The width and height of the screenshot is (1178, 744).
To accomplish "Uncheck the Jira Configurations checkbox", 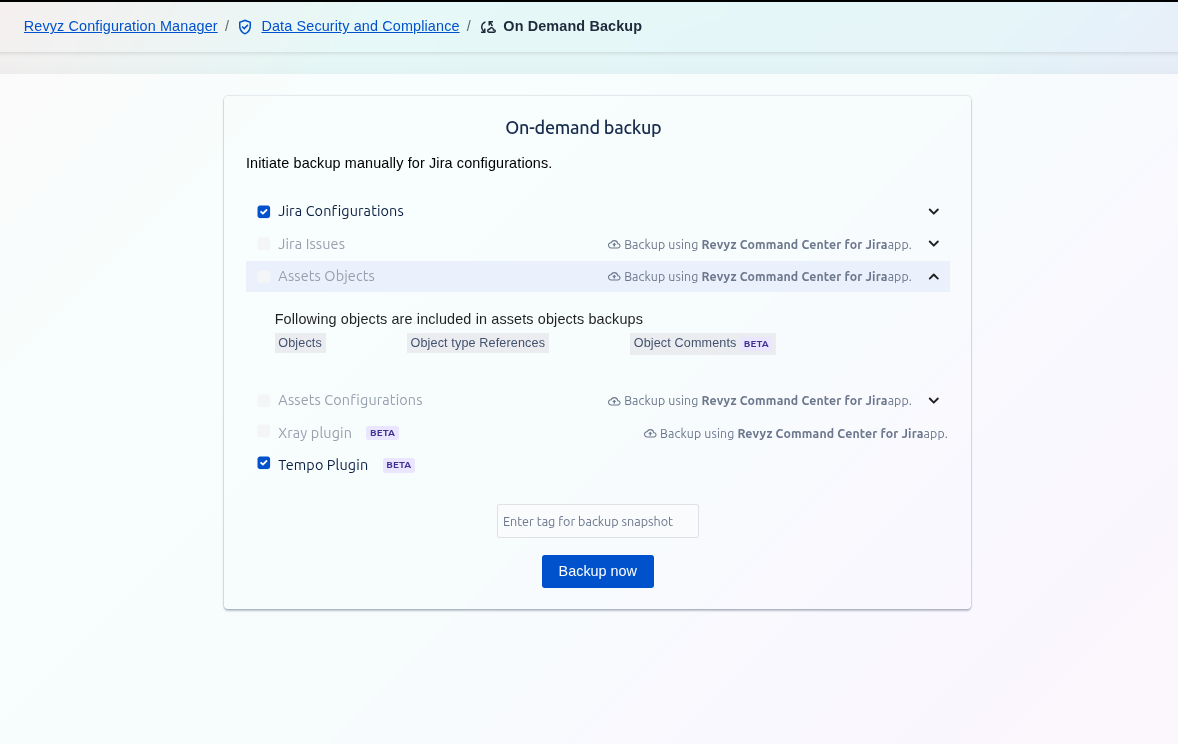I will click(264, 212).
